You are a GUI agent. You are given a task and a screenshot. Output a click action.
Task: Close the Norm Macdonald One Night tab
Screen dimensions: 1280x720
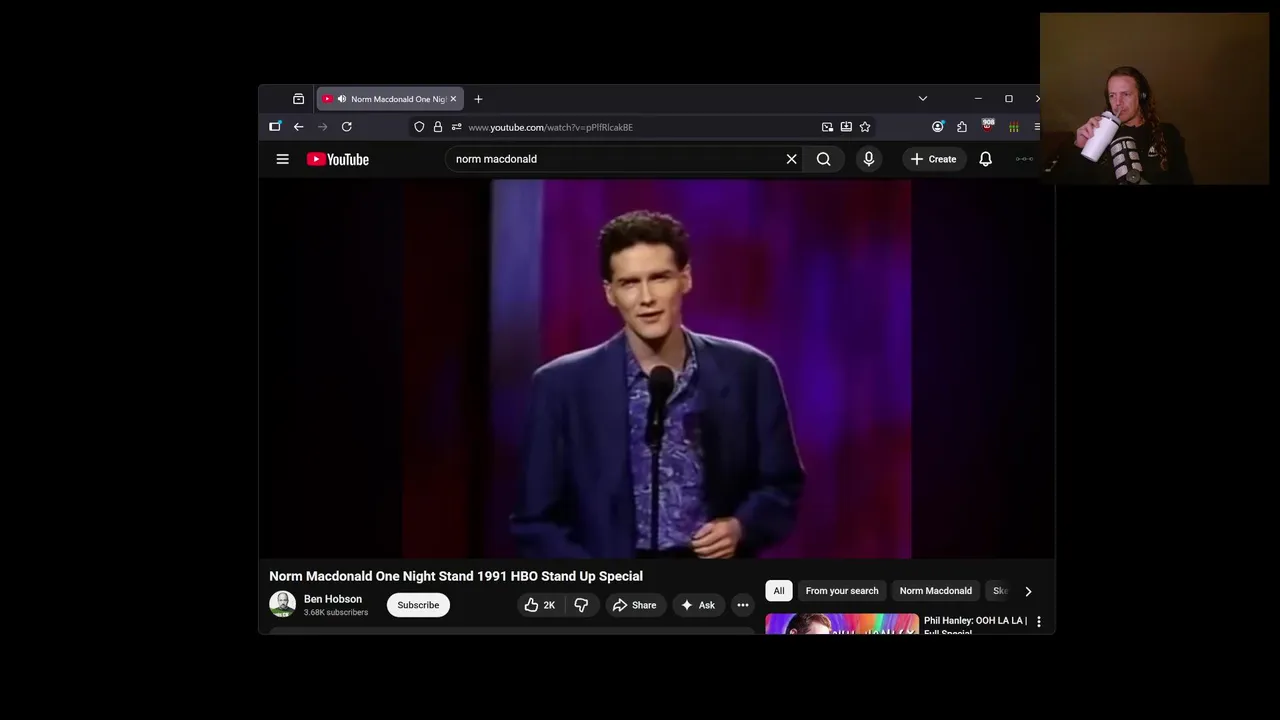click(453, 99)
